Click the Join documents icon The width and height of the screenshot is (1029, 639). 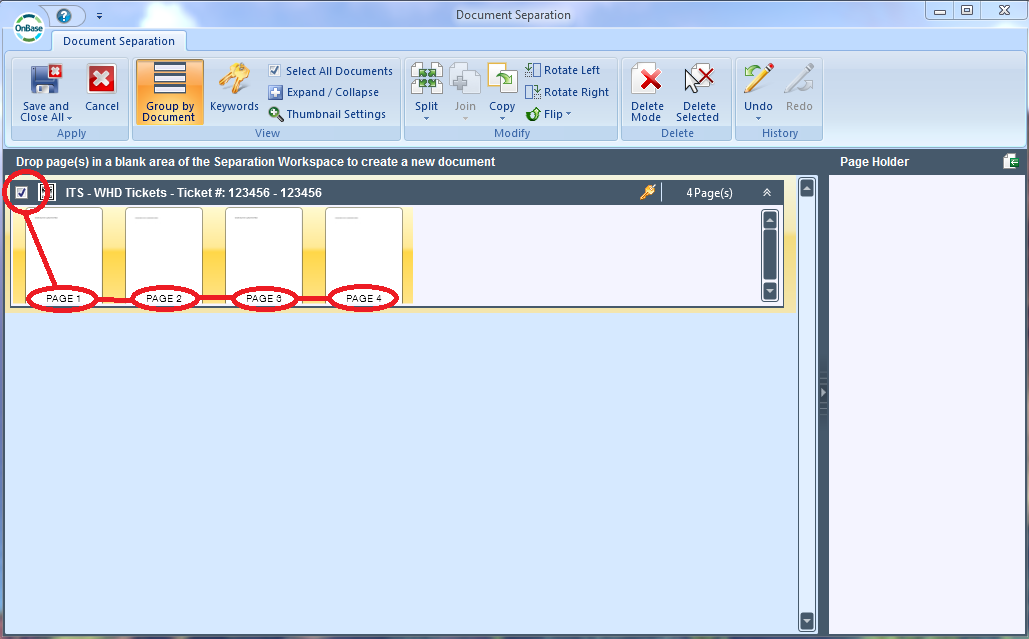pyautogui.click(x=465, y=79)
